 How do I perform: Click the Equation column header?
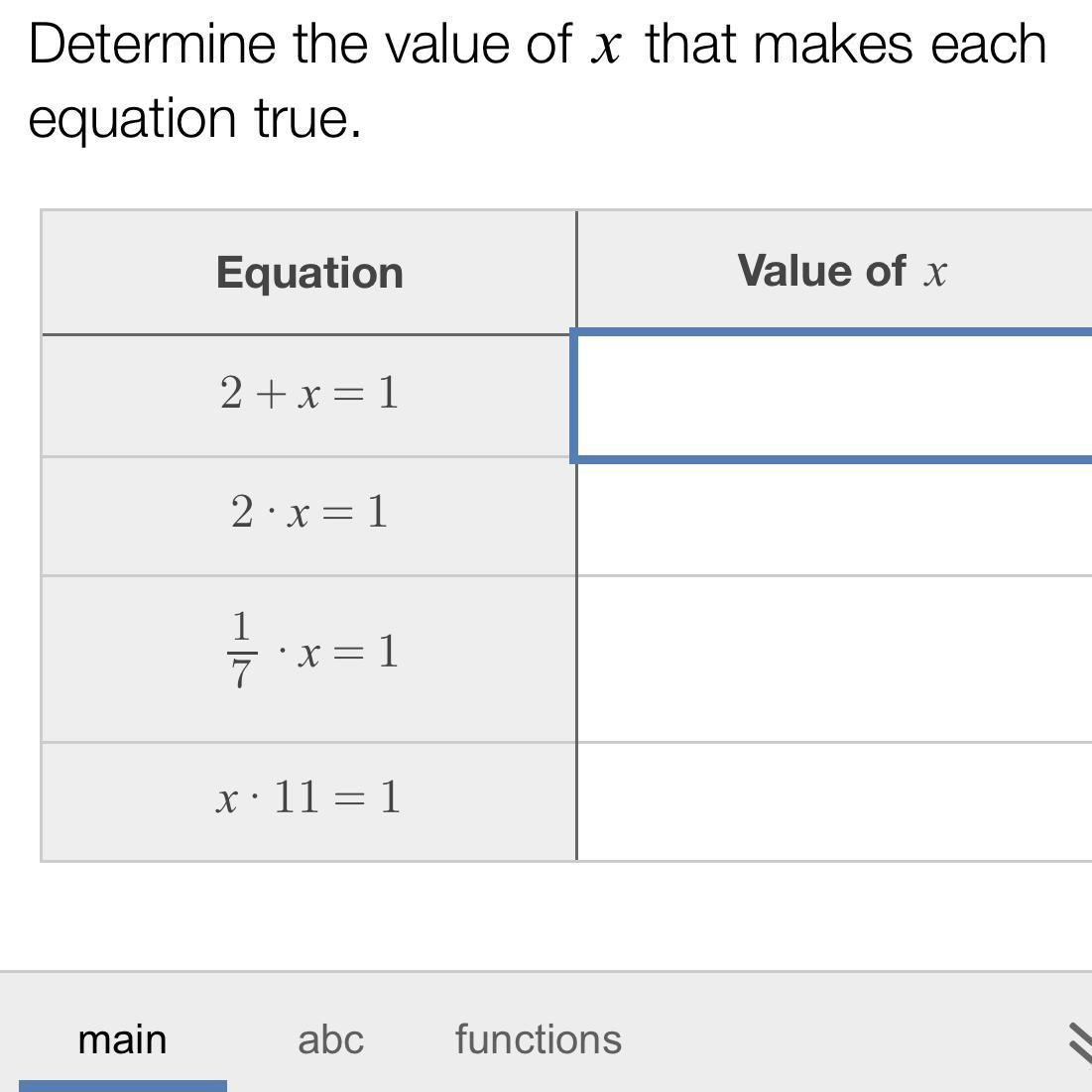[309, 273]
